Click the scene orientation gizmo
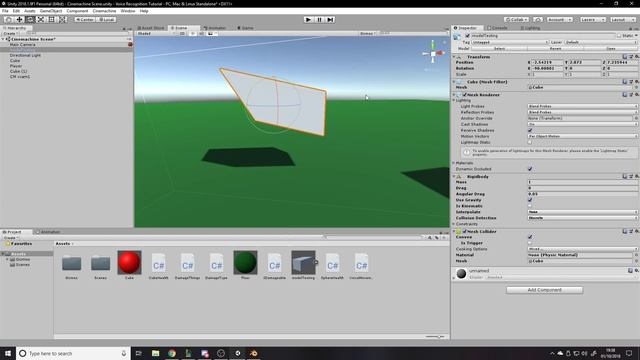The image size is (640, 360). click(433, 53)
